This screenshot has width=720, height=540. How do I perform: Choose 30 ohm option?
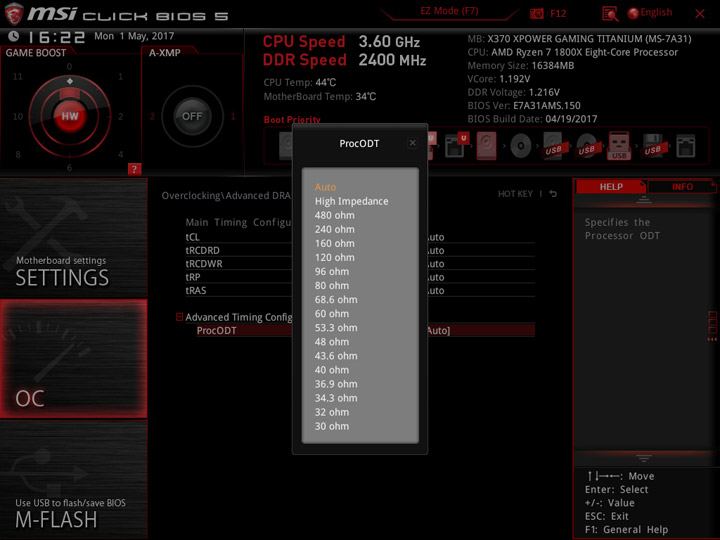pos(332,427)
